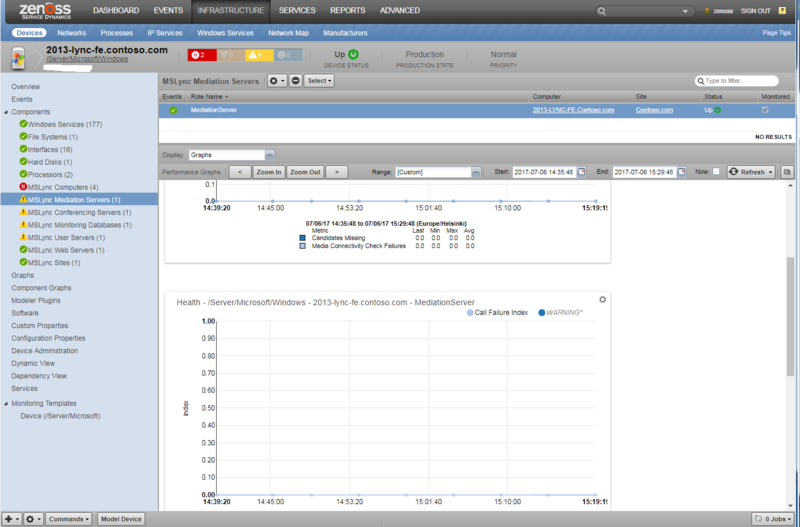Collapse the Components tree section

click(x=6, y=112)
